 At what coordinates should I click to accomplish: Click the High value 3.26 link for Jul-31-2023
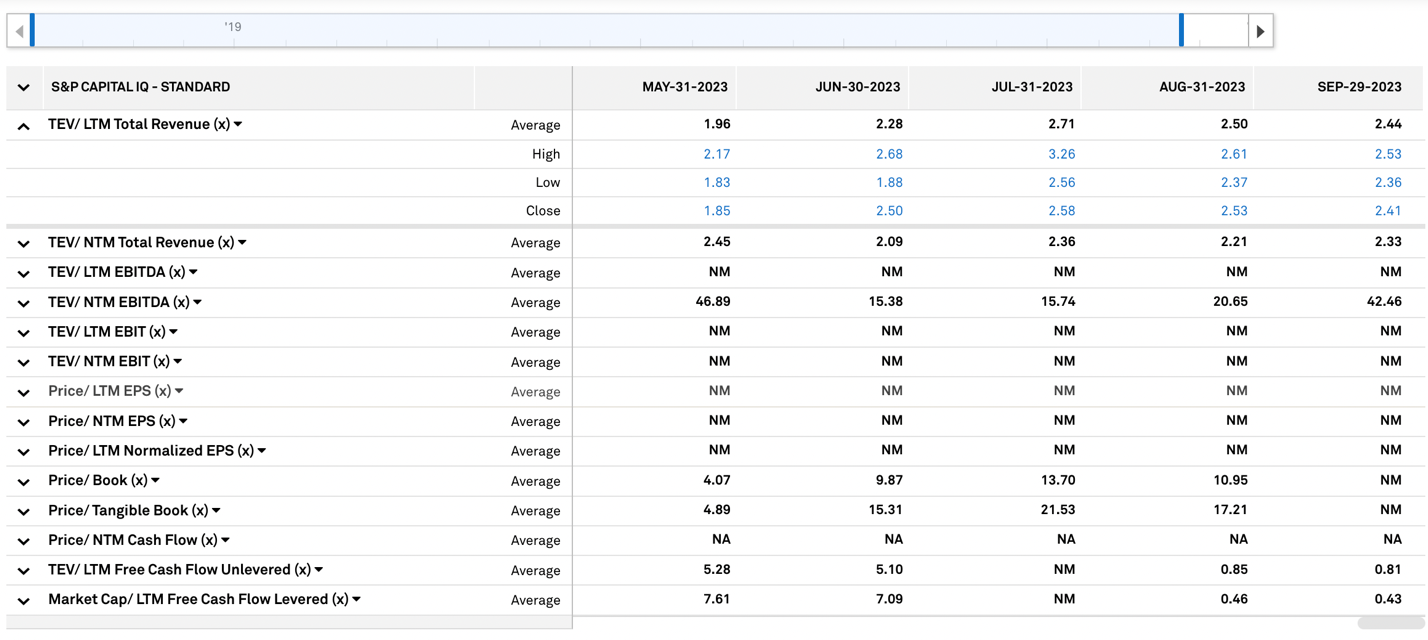pyautogui.click(x=1060, y=154)
